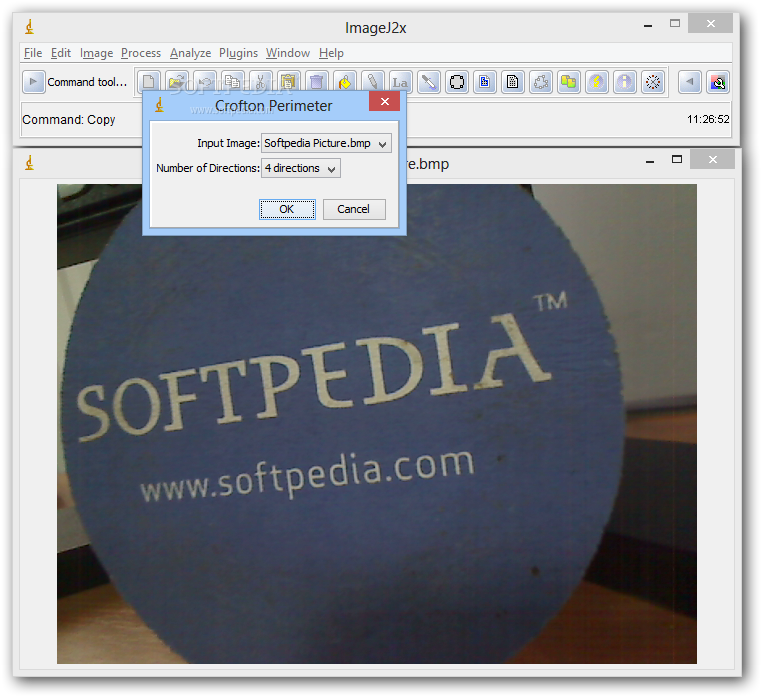
Task: Click the trash bin delete icon
Action: (316, 82)
